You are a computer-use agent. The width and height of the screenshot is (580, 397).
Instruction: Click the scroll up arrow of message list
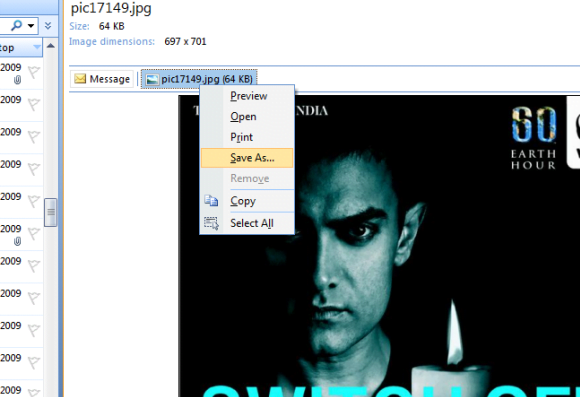51,46
